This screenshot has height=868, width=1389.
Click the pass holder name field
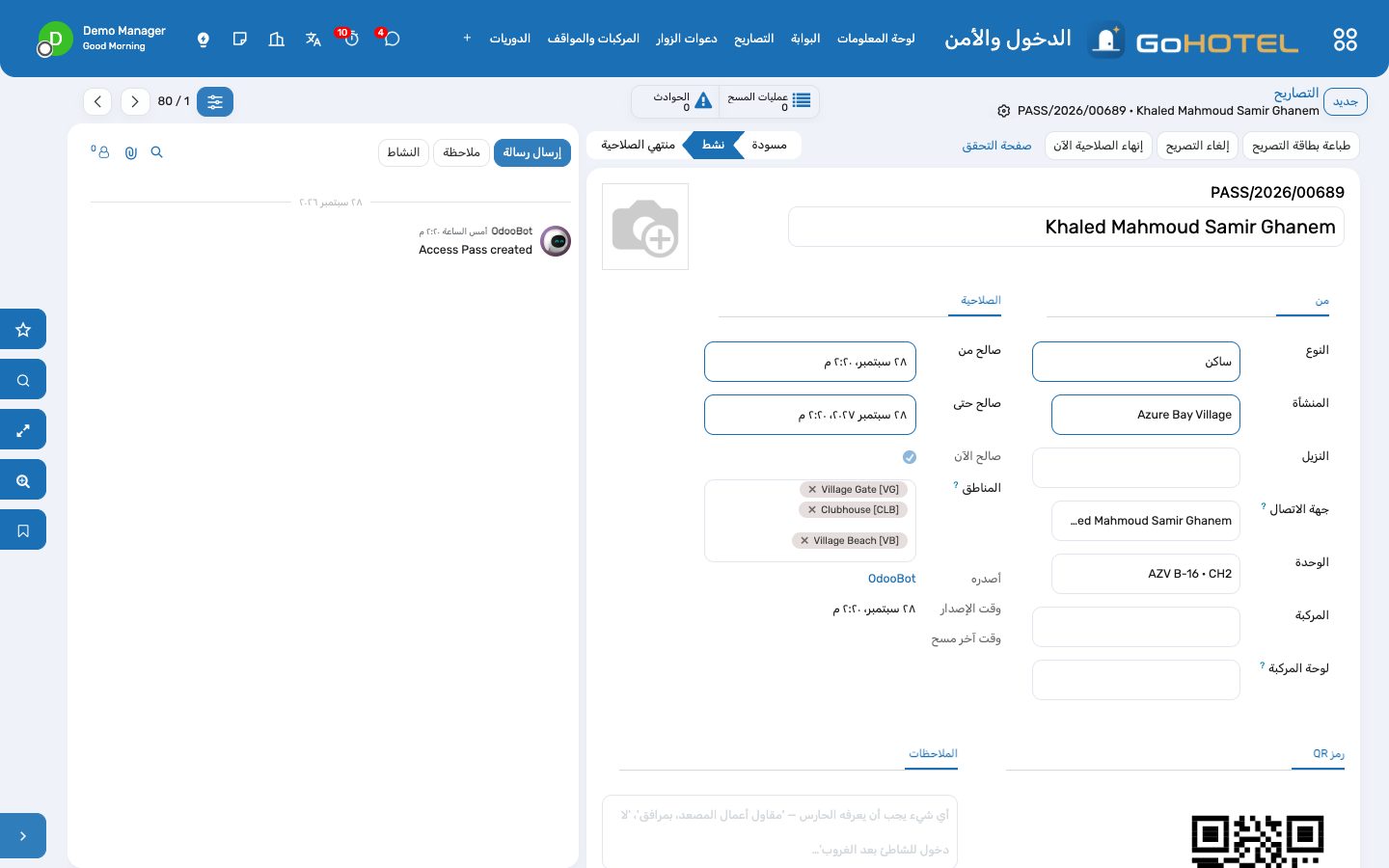pyautogui.click(x=1066, y=227)
